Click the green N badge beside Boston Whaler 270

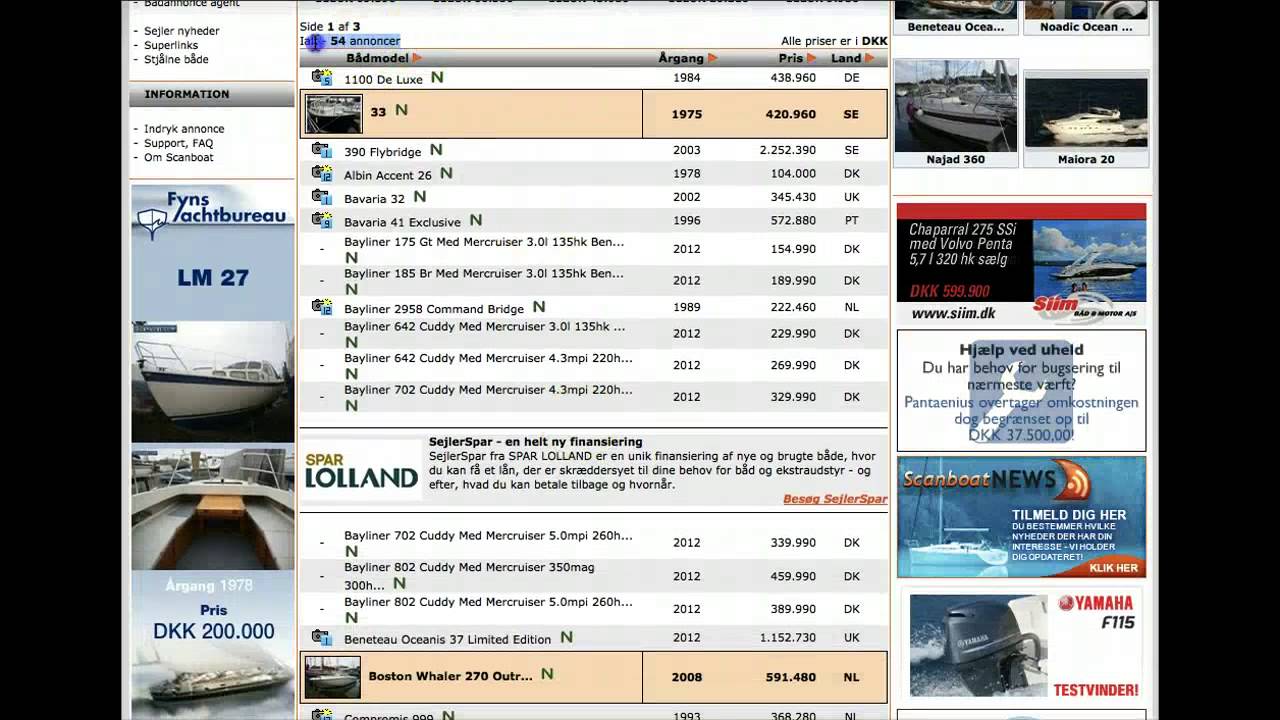(x=547, y=674)
